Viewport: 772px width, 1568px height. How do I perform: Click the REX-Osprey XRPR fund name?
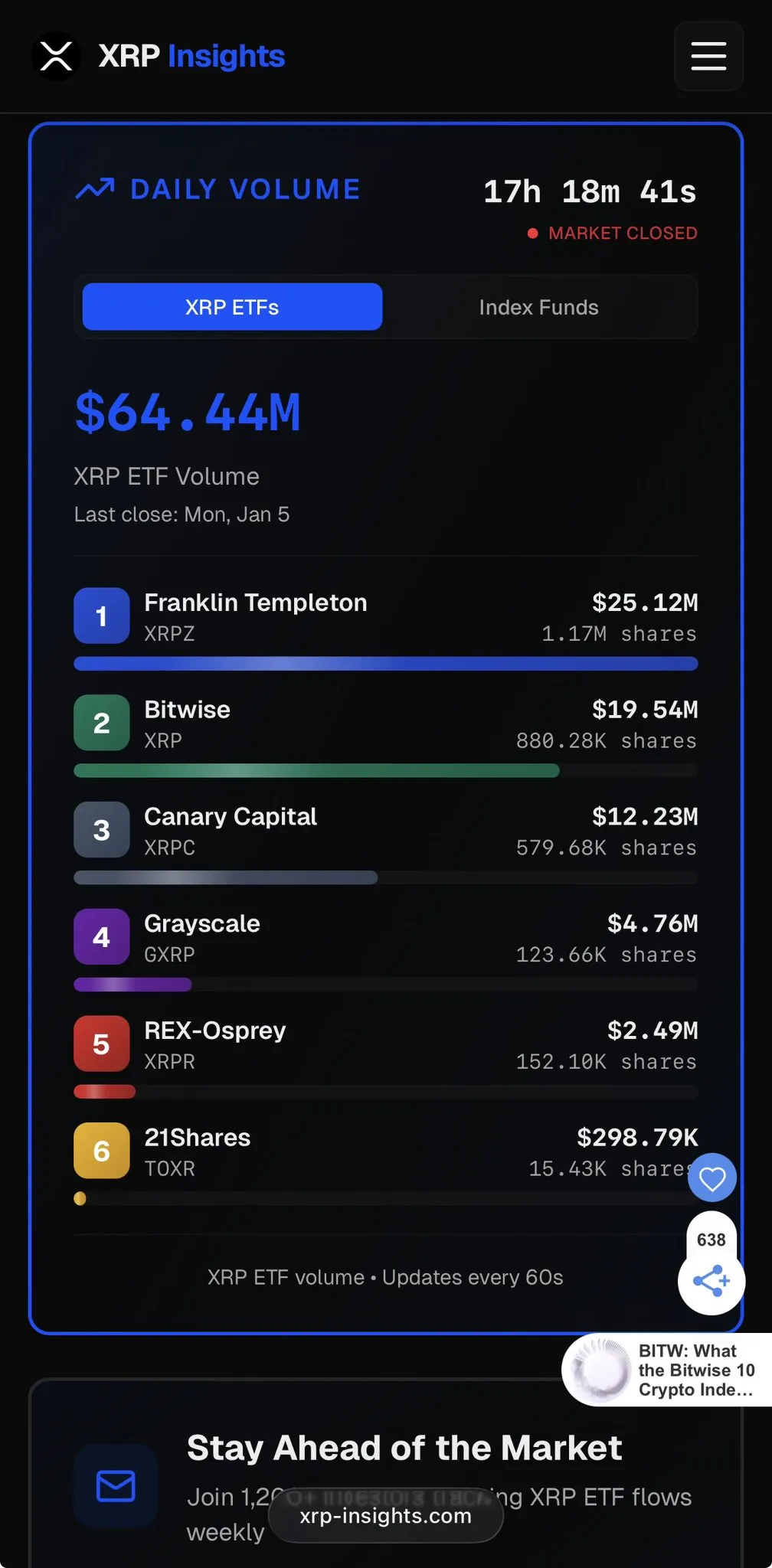click(x=214, y=1031)
